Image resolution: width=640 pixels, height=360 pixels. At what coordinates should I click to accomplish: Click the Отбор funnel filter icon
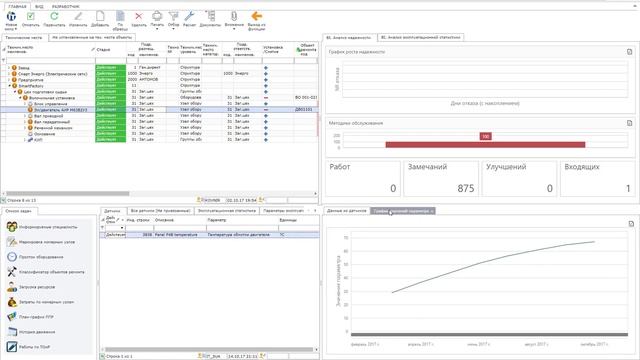tap(173, 16)
